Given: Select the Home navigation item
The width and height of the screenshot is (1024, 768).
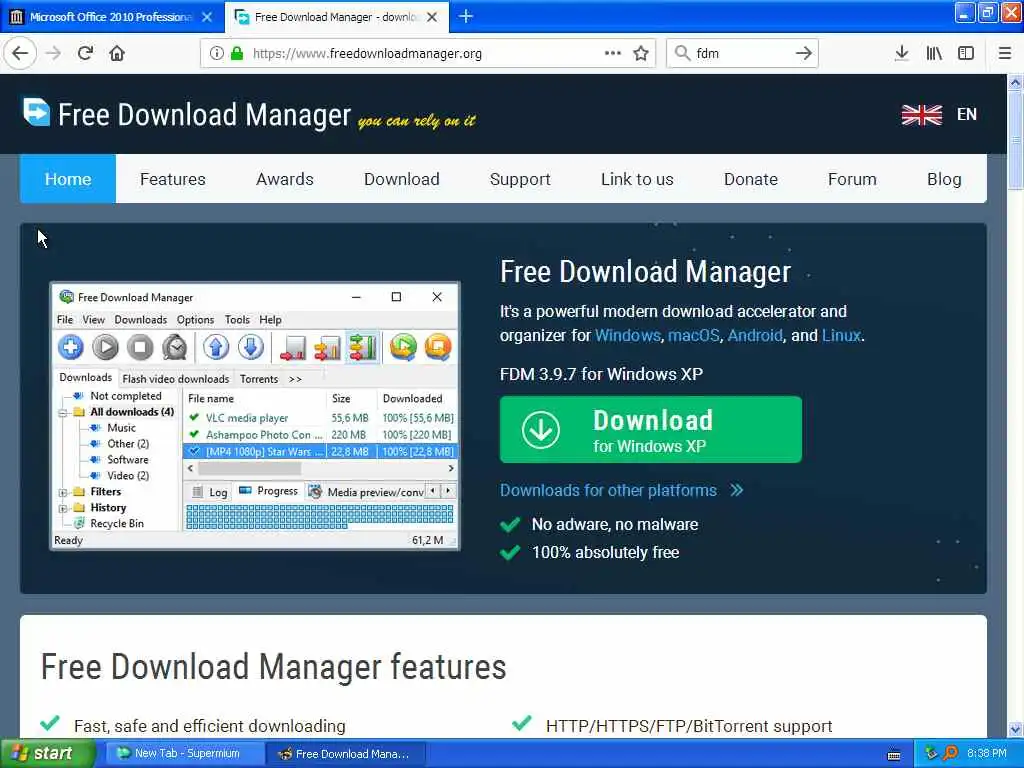Looking at the screenshot, I should [68, 179].
